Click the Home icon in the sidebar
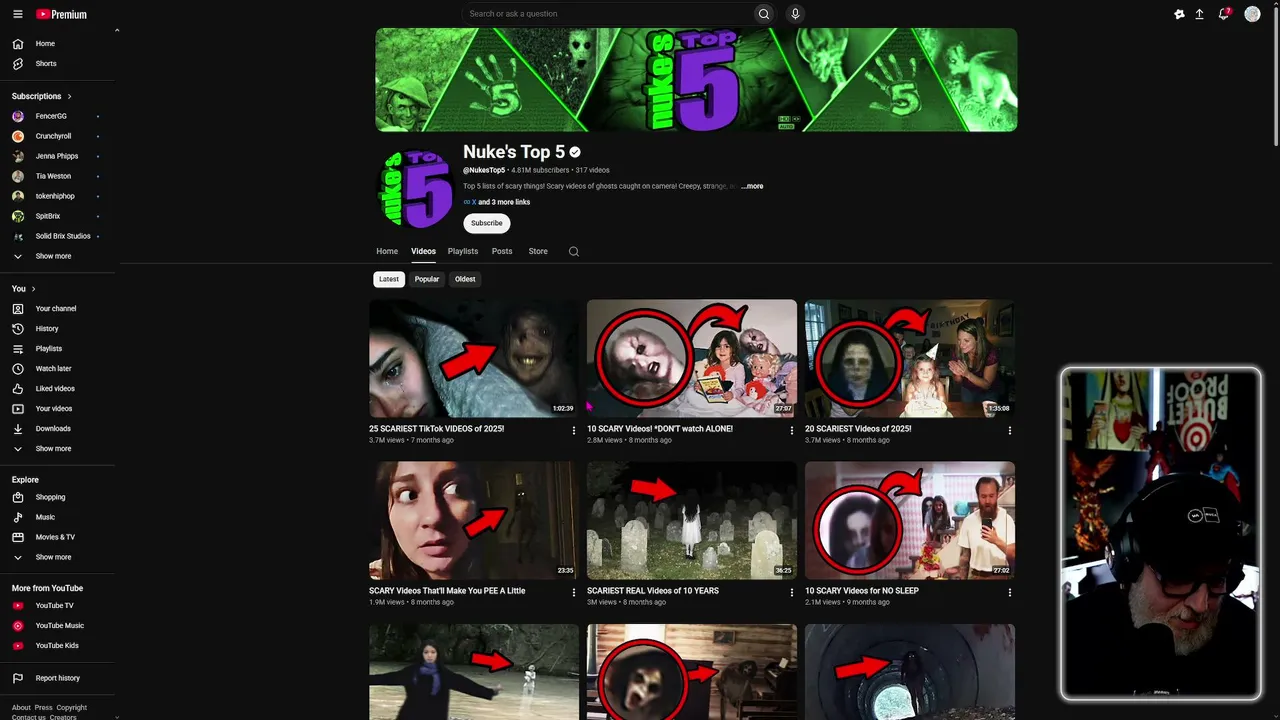The height and width of the screenshot is (720, 1280). pos(17,44)
